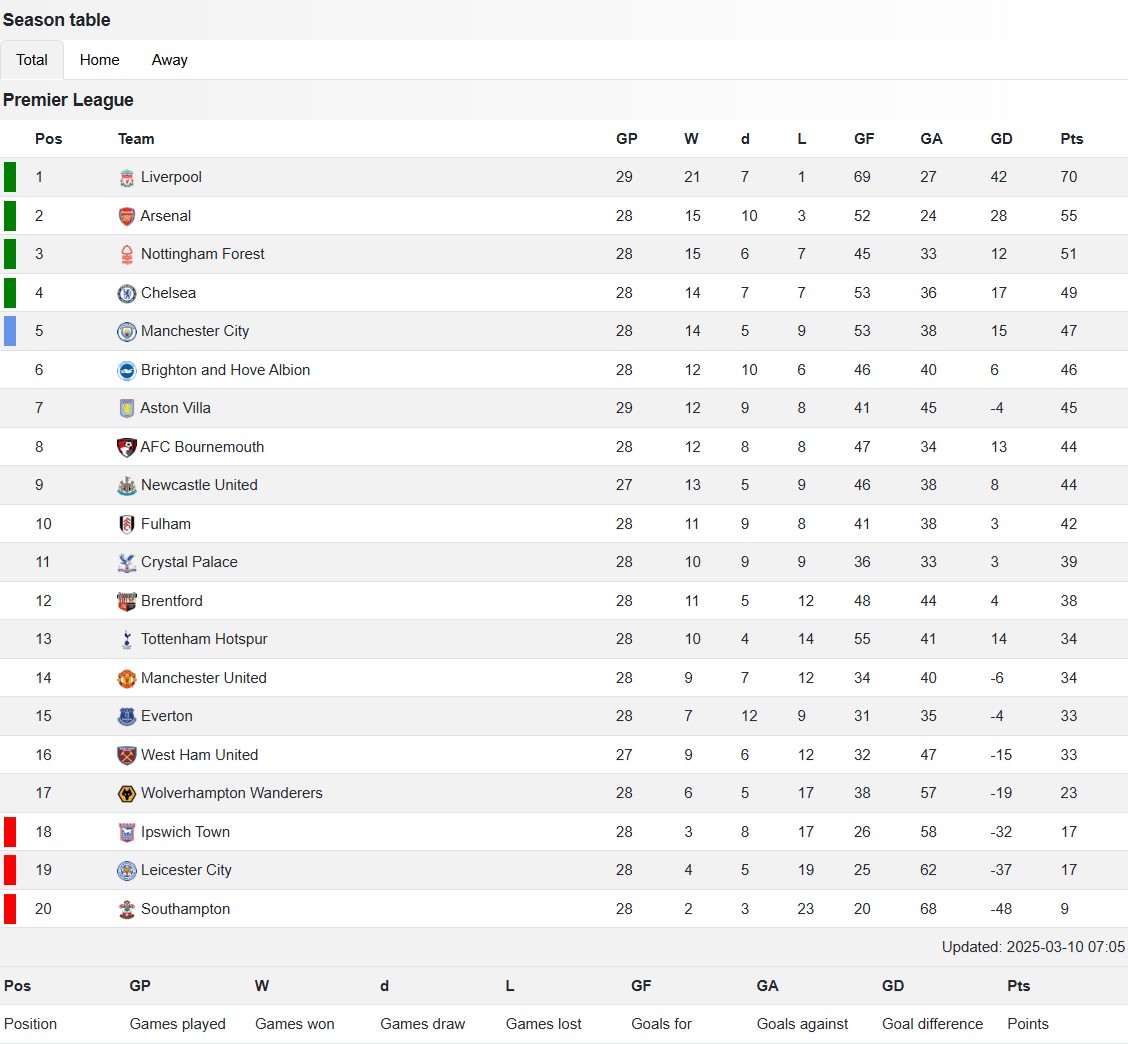Sort the table by Pts column
Image resolution: width=1128 pixels, height=1044 pixels.
coord(1070,139)
